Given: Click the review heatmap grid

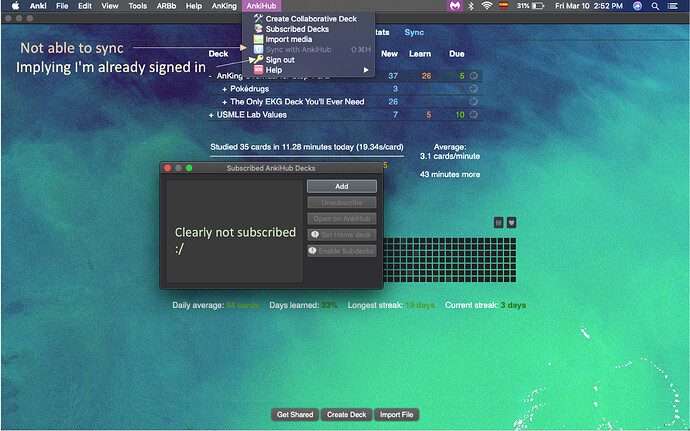Looking at the screenshot, I should 450,260.
